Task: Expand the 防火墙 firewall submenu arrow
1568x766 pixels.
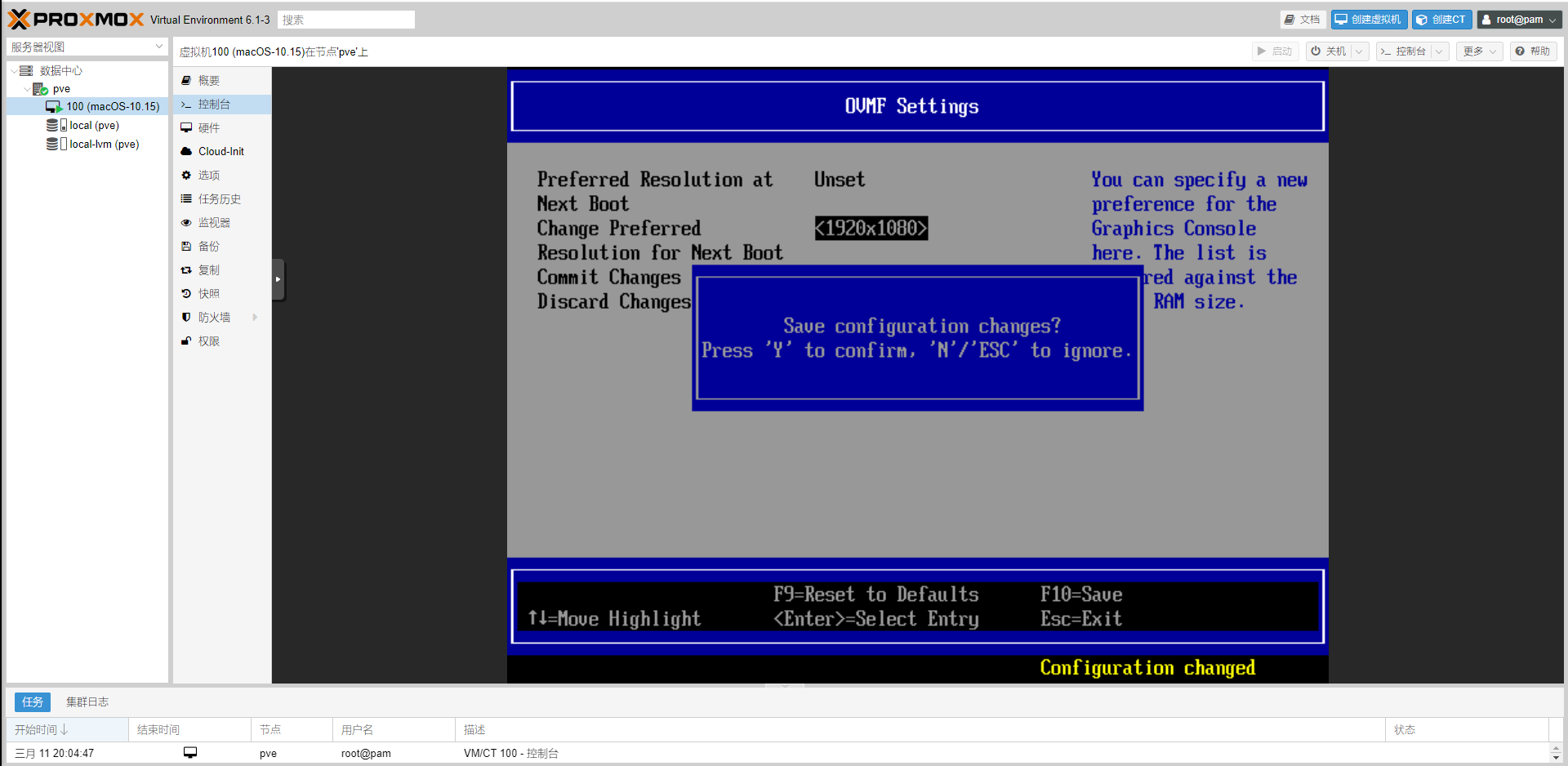Action: (255, 318)
